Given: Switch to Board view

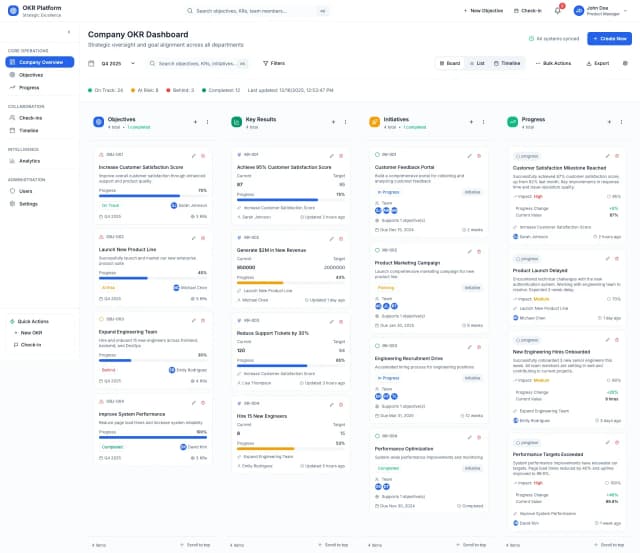Looking at the screenshot, I should coord(449,63).
